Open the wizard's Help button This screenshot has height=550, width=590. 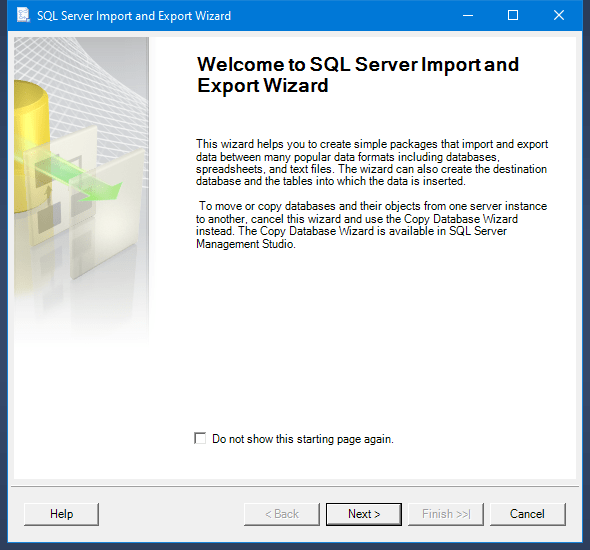click(x=61, y=514)
